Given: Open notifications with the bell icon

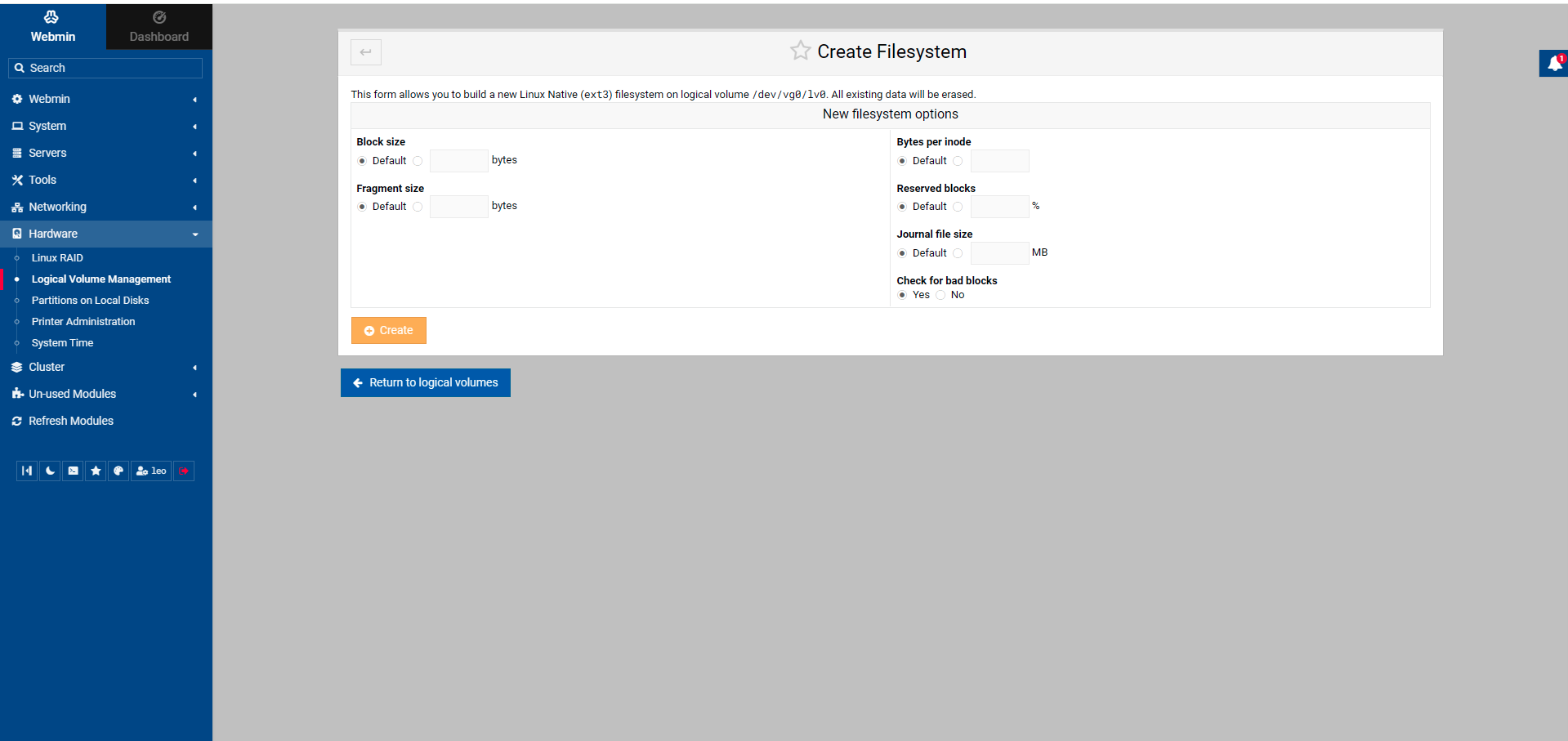Looking at the screenshot, I should (1554, 64).
